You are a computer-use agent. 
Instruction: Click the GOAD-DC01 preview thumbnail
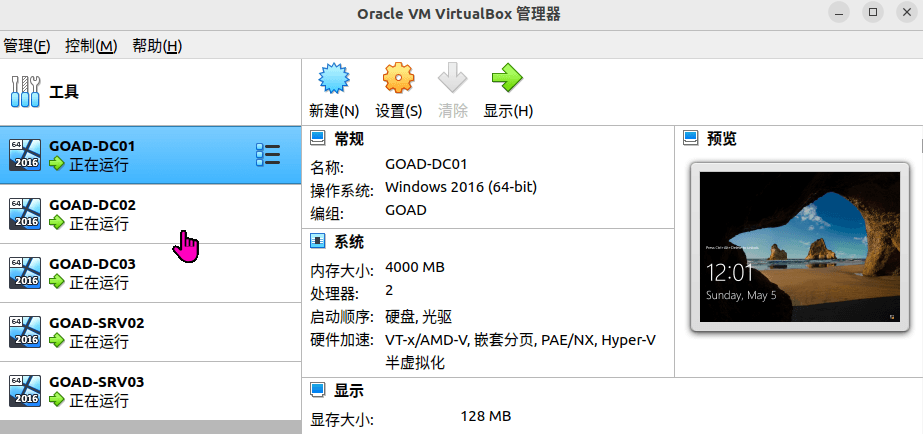coord(799,246)
